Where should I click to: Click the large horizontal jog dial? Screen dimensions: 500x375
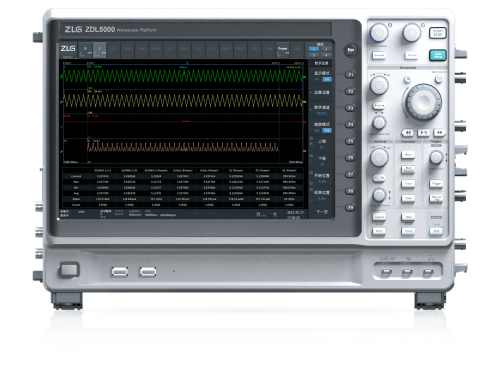coord(423,102)
